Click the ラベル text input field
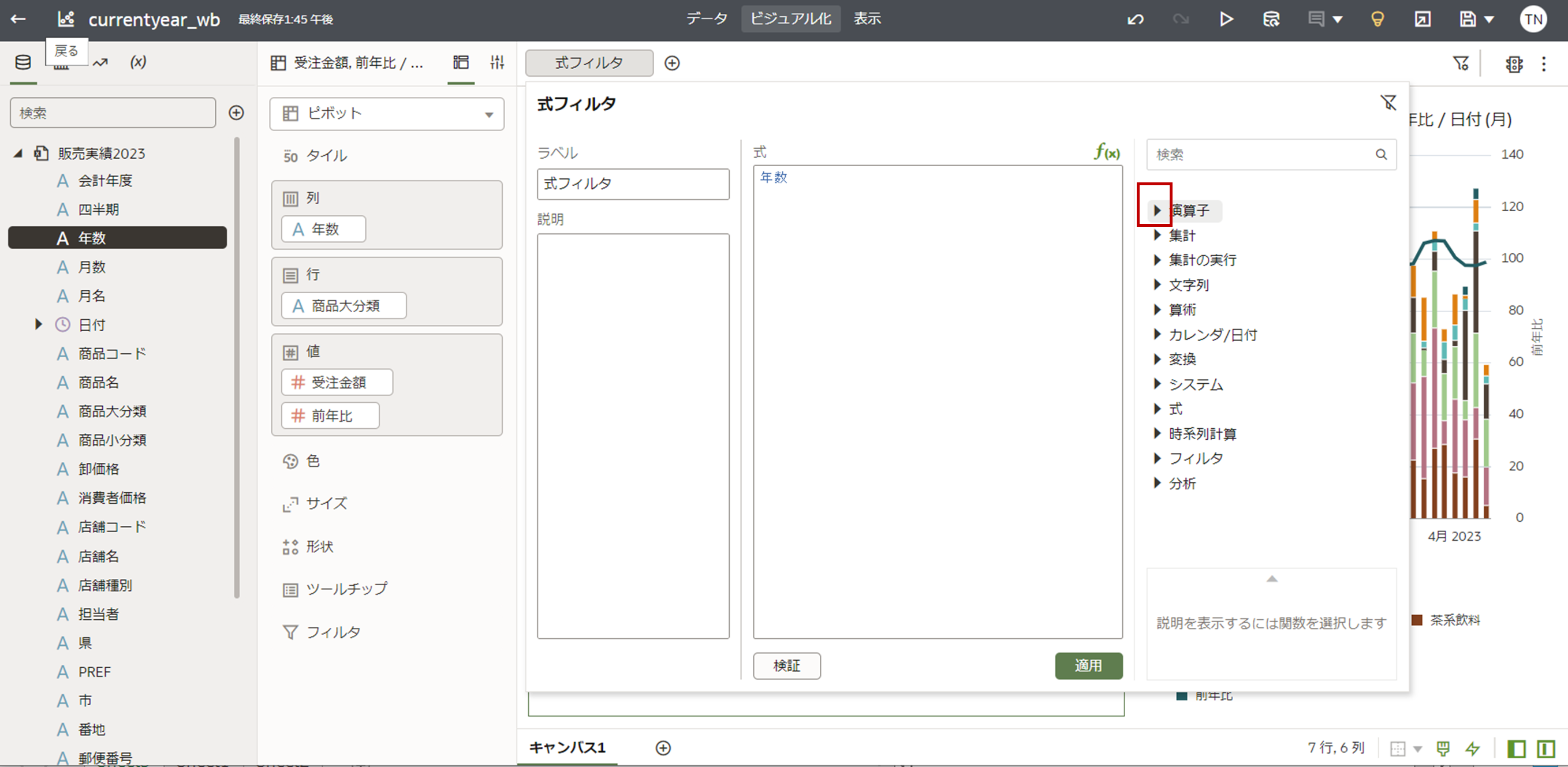The image size is (1568, 767). coord(633,184)
